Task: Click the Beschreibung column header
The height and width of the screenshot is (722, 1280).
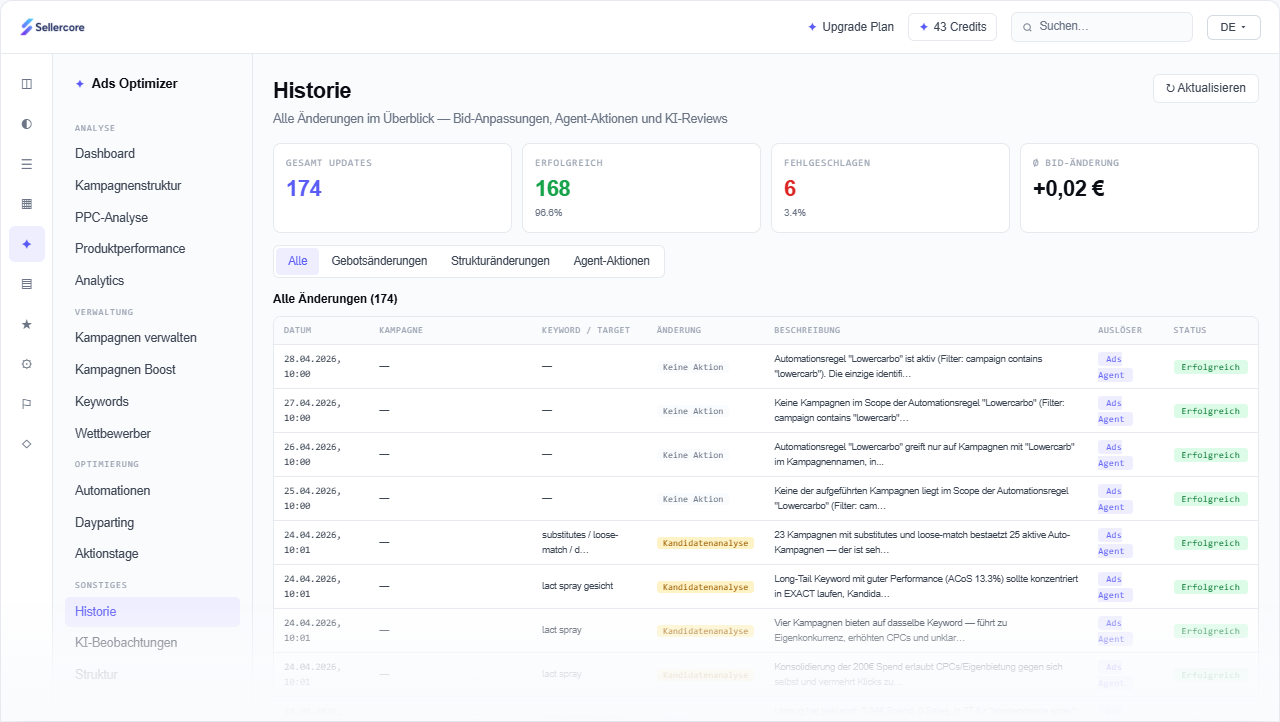Action: [807, 330]
